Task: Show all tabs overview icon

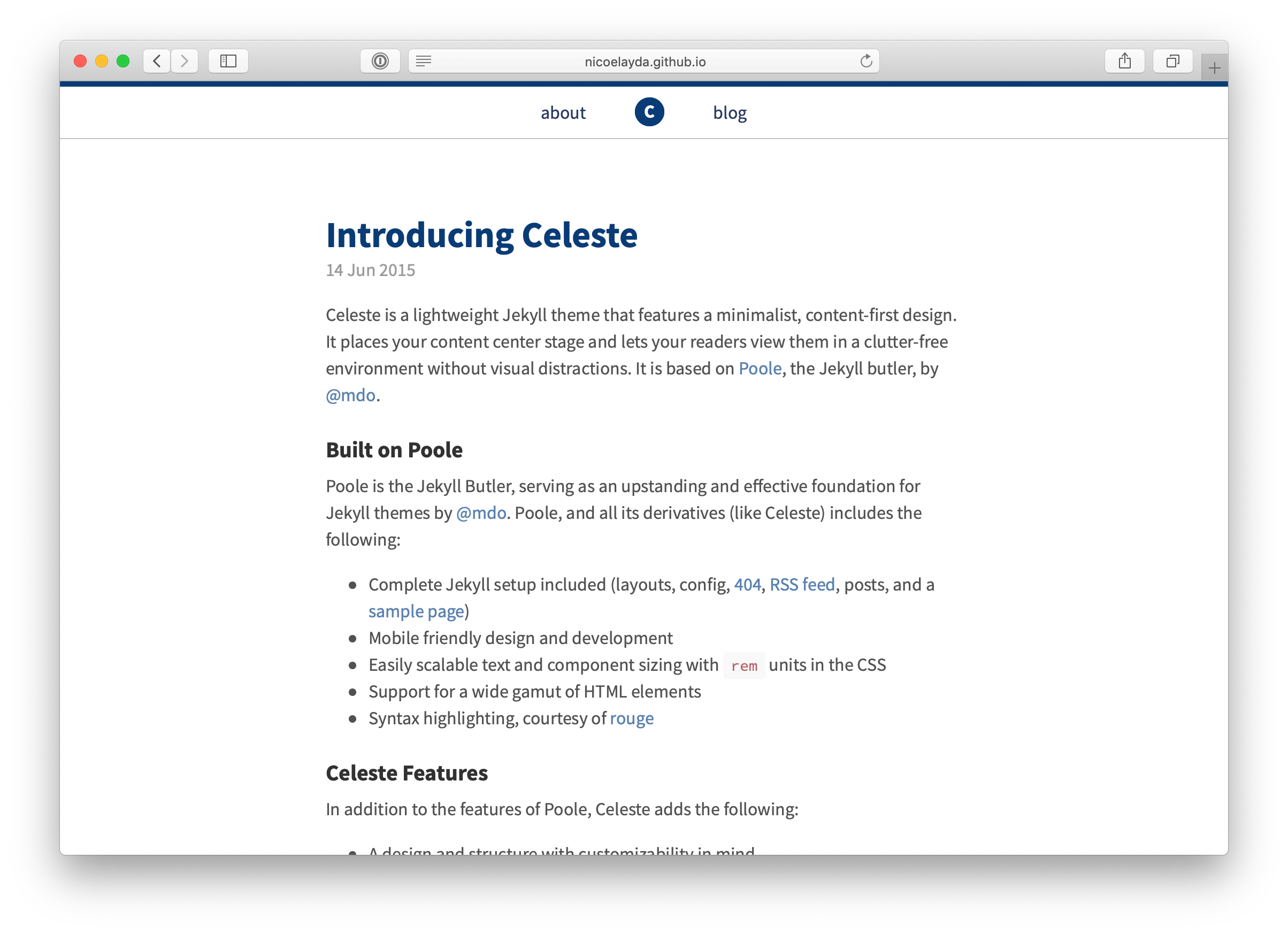Action: point(1172,62)
